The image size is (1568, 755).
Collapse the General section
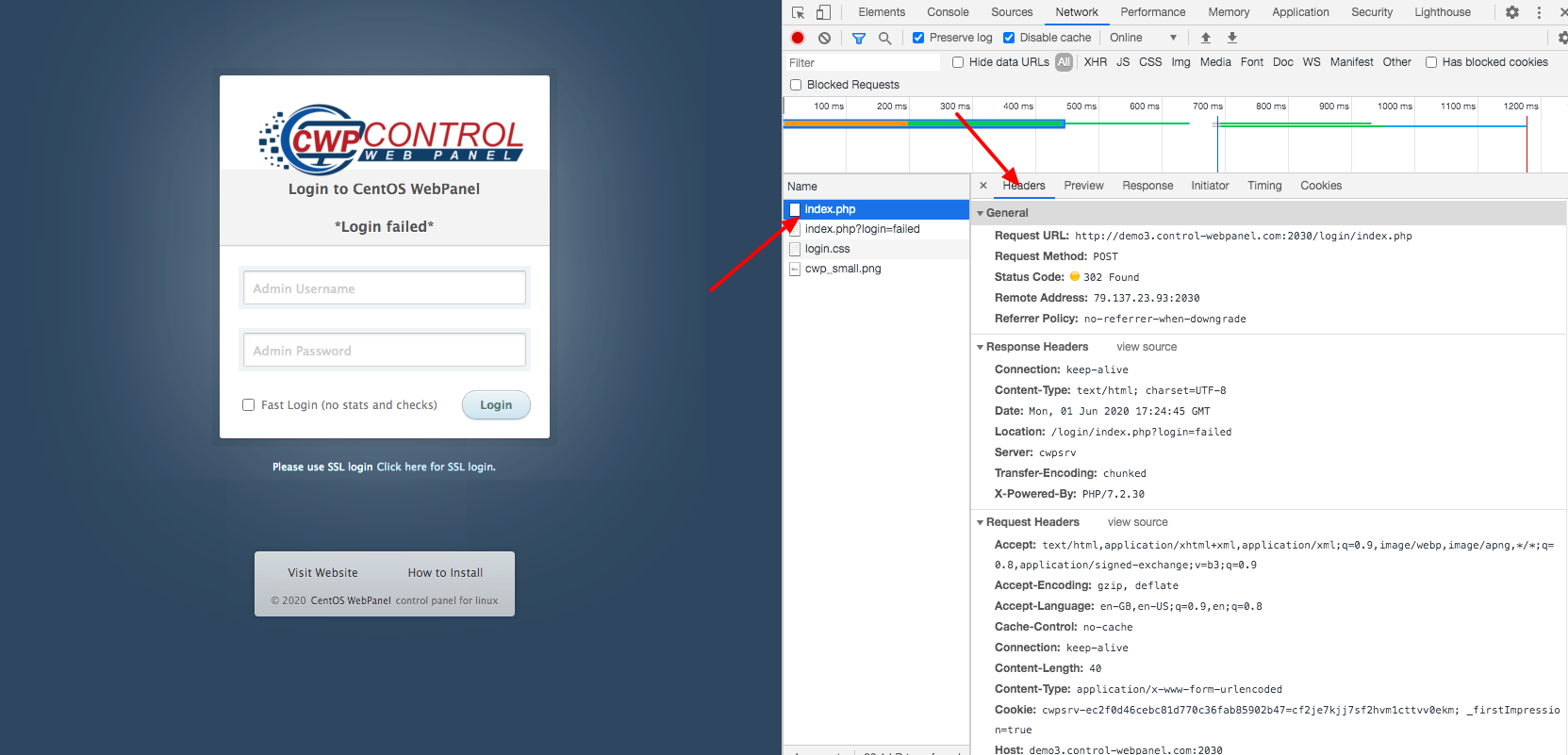pyautogui.click(x=980, y=213)
